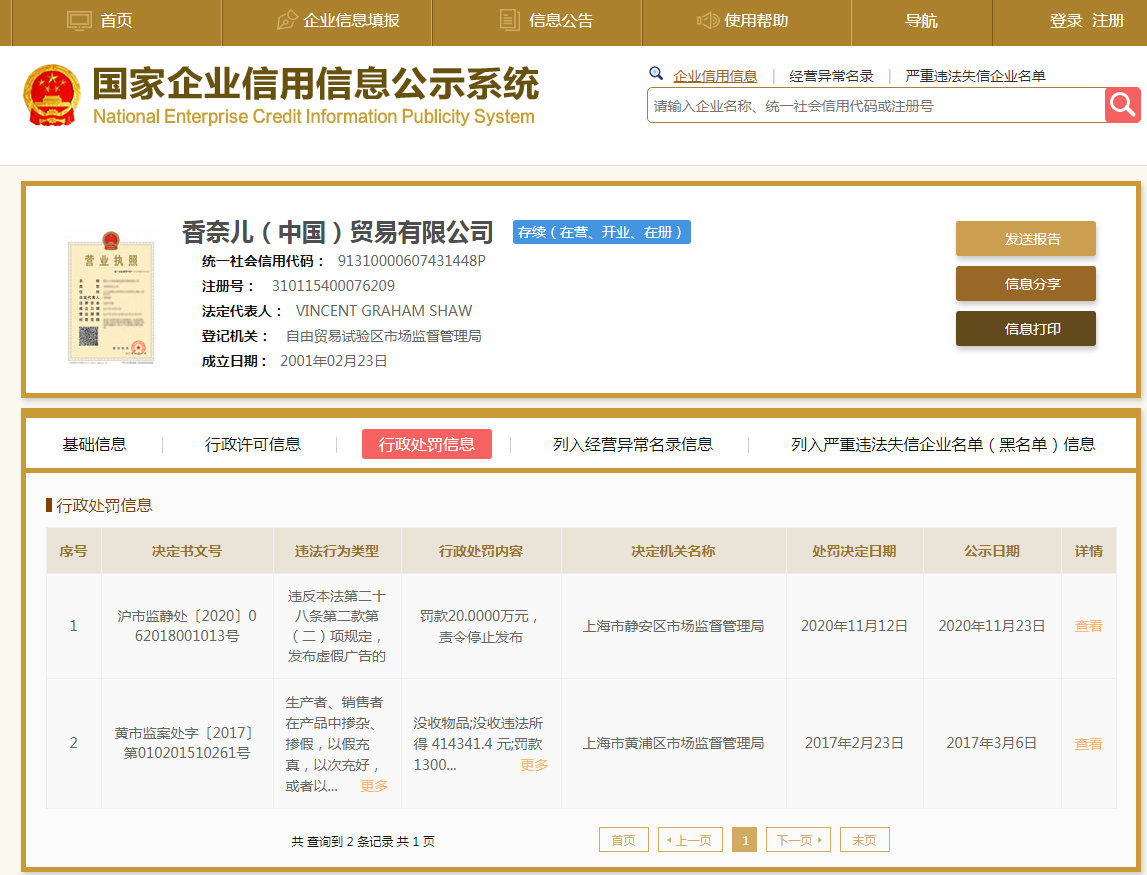Viewport: 1147px width, 875px height.
Task: Click the 企业信息填报 pen icon
Action: point(287,20)
